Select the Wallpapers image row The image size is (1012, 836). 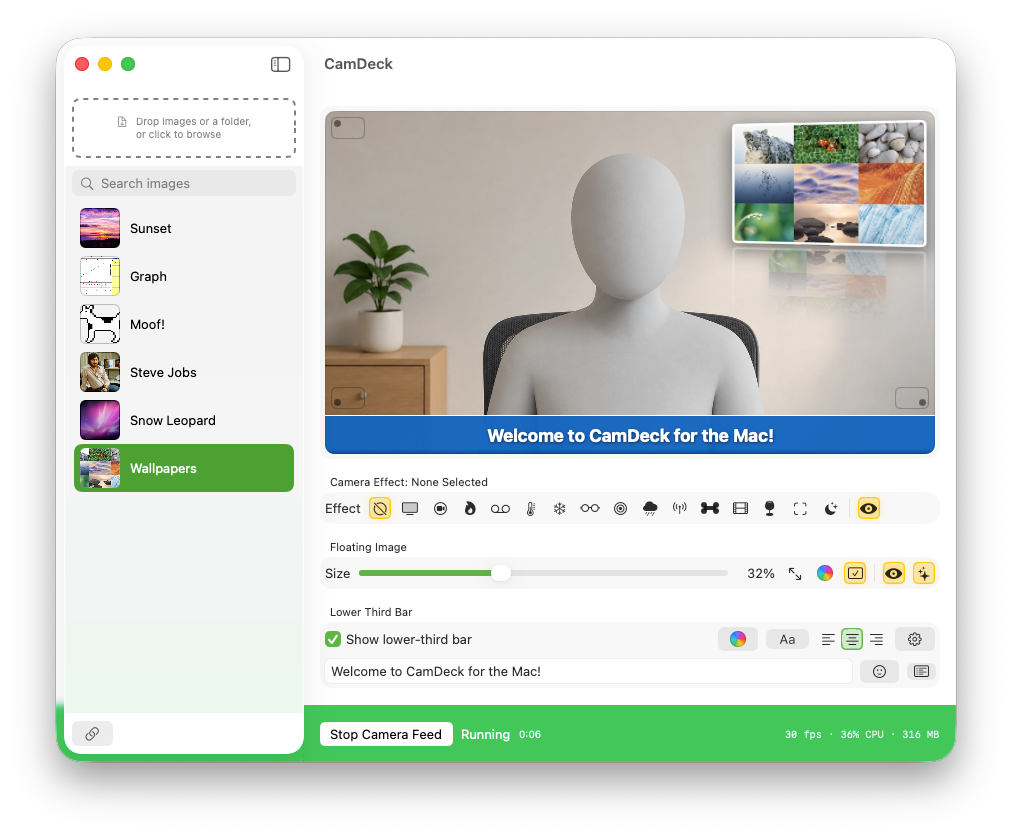pos(184,468)
